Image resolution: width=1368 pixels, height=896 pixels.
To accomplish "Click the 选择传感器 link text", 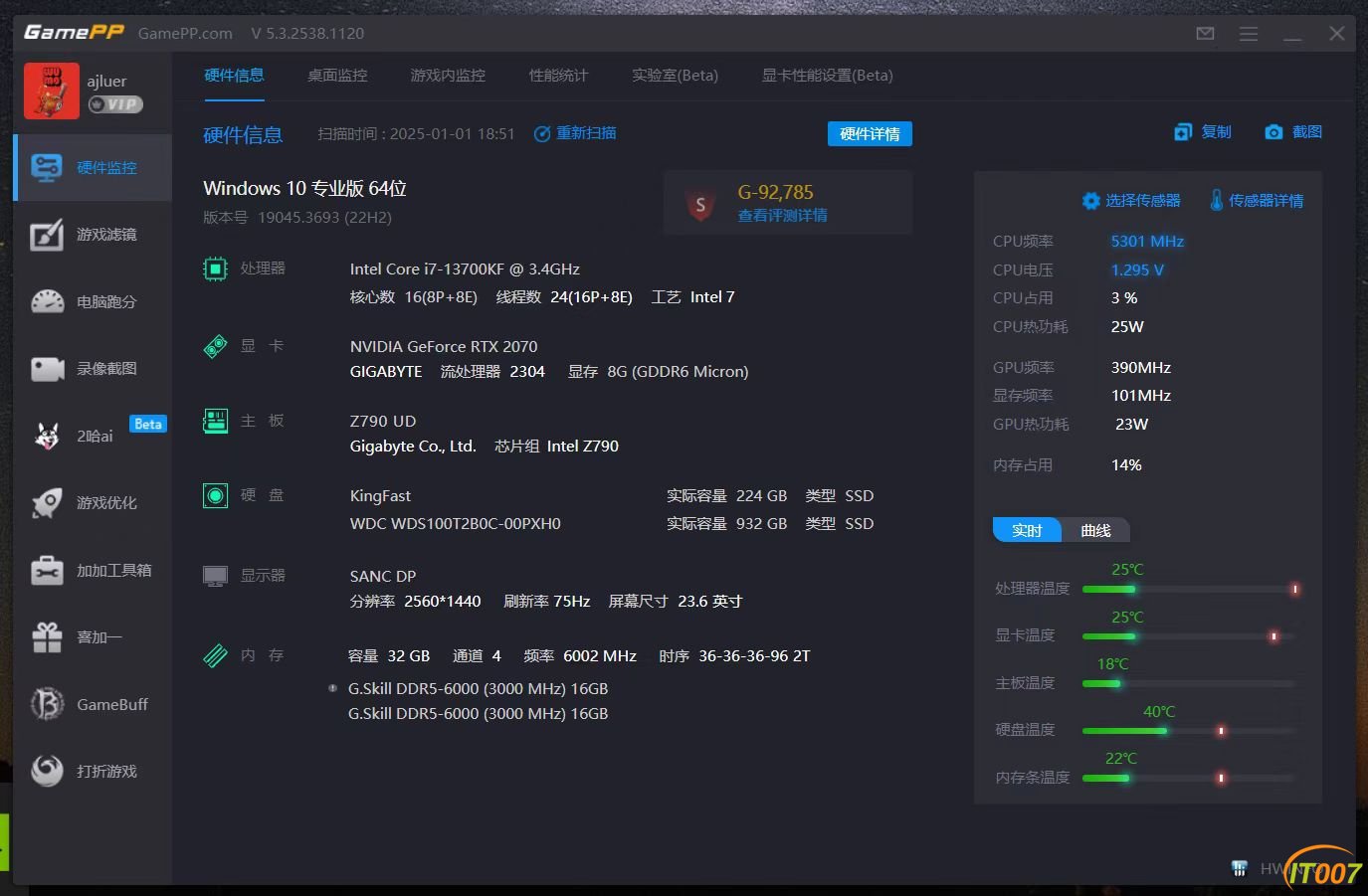I will pos(1143,201).
